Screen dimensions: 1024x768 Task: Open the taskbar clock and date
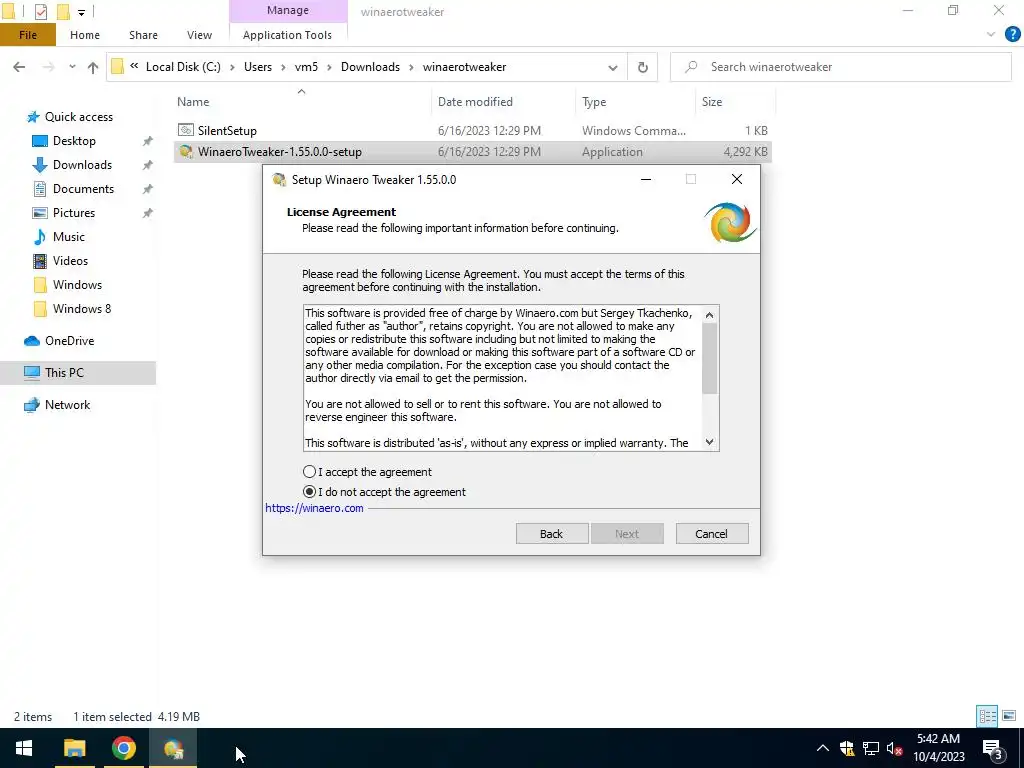(x=938, y=748)
